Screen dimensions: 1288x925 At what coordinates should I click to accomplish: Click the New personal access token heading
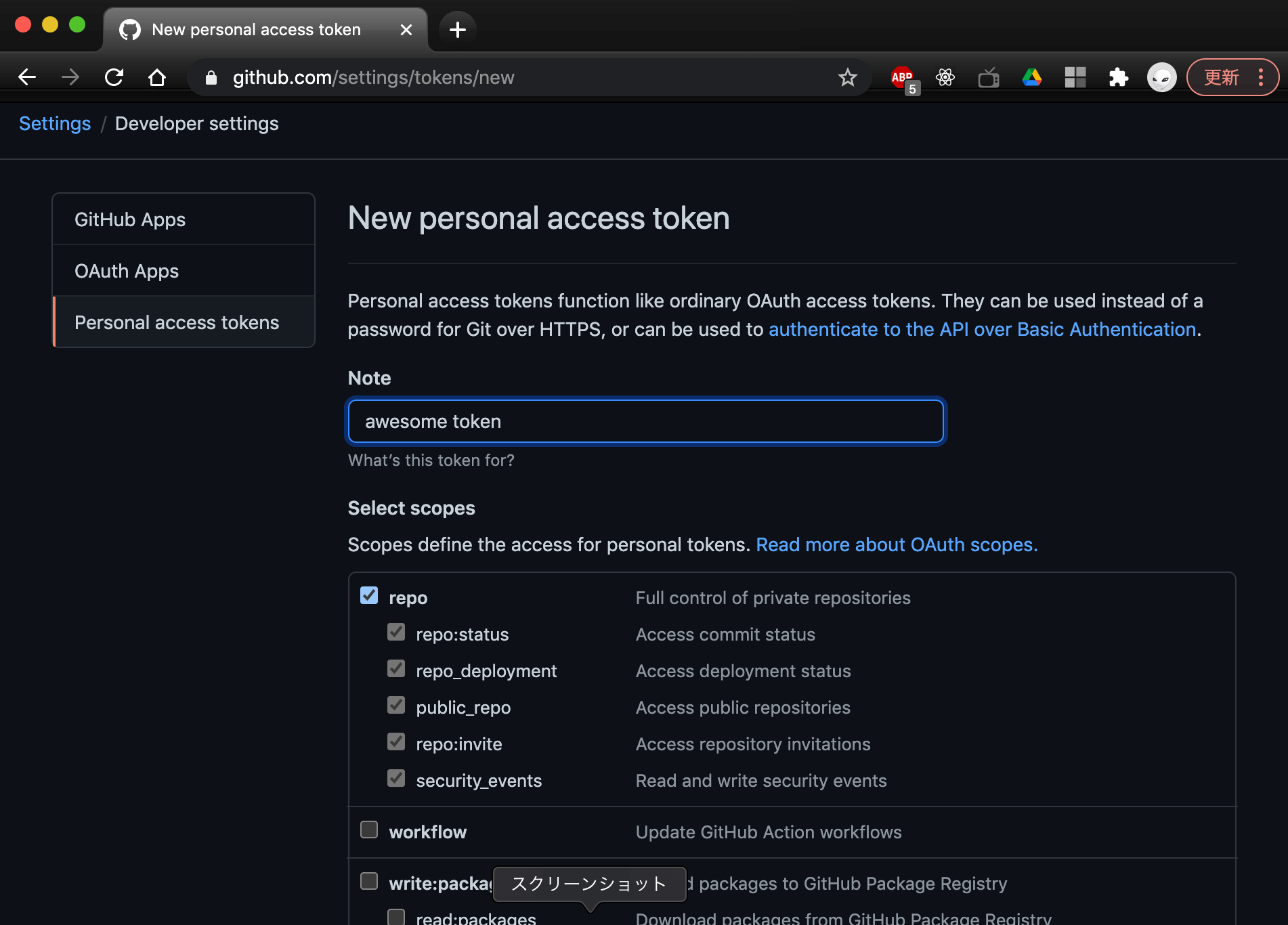[538, 219]
